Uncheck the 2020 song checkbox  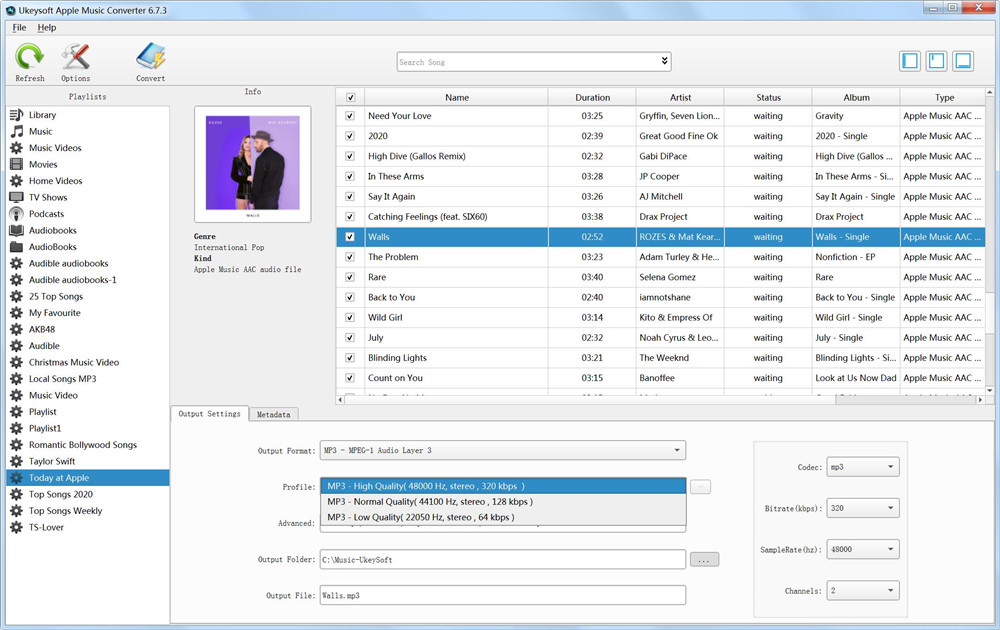tap(349, 136)
